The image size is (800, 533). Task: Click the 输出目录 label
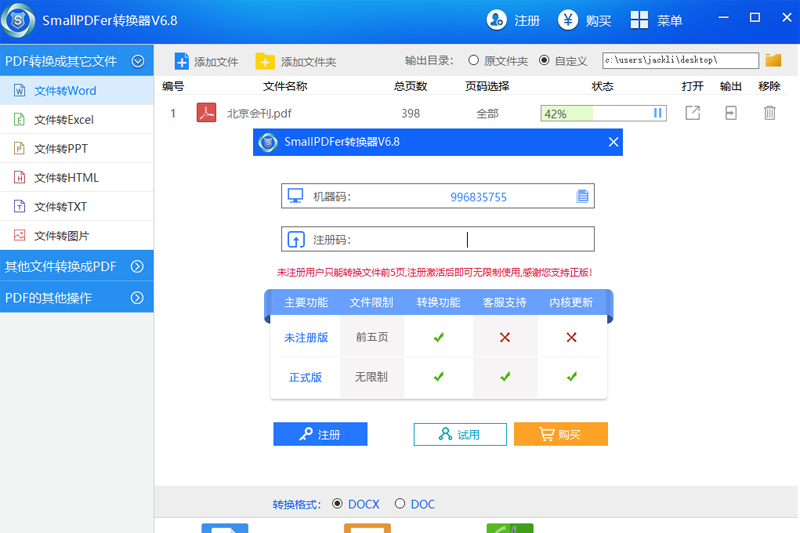coord(429,61)
